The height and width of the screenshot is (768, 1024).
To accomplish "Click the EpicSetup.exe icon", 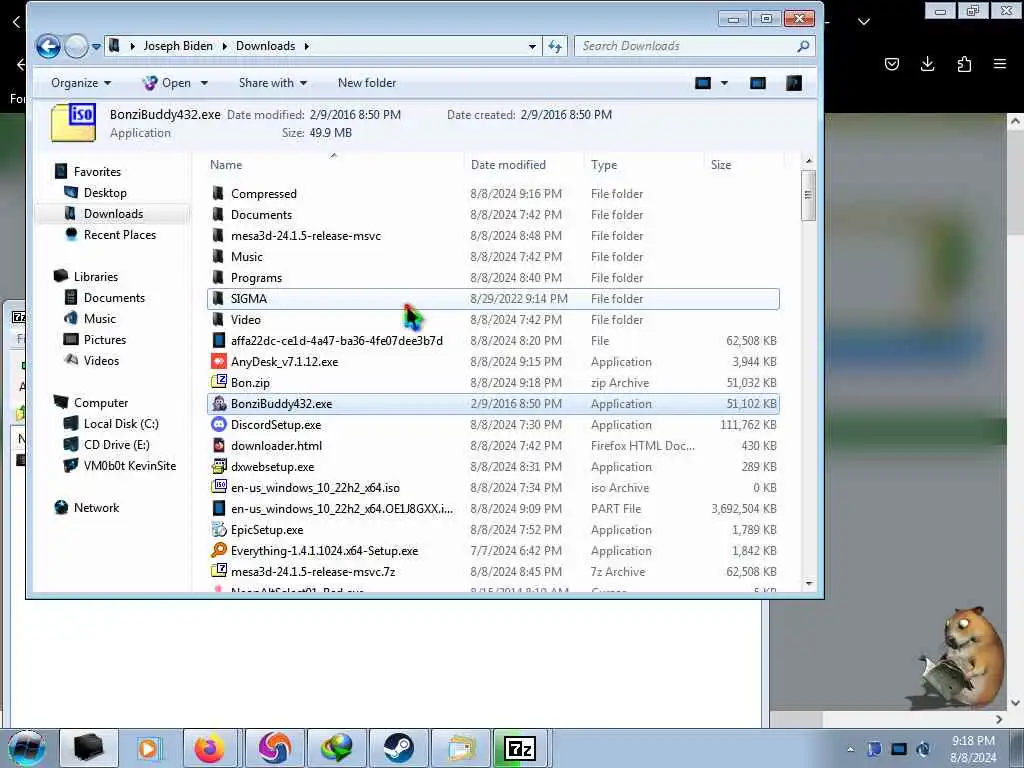I will pyautogui.click(x=219, y=529).
